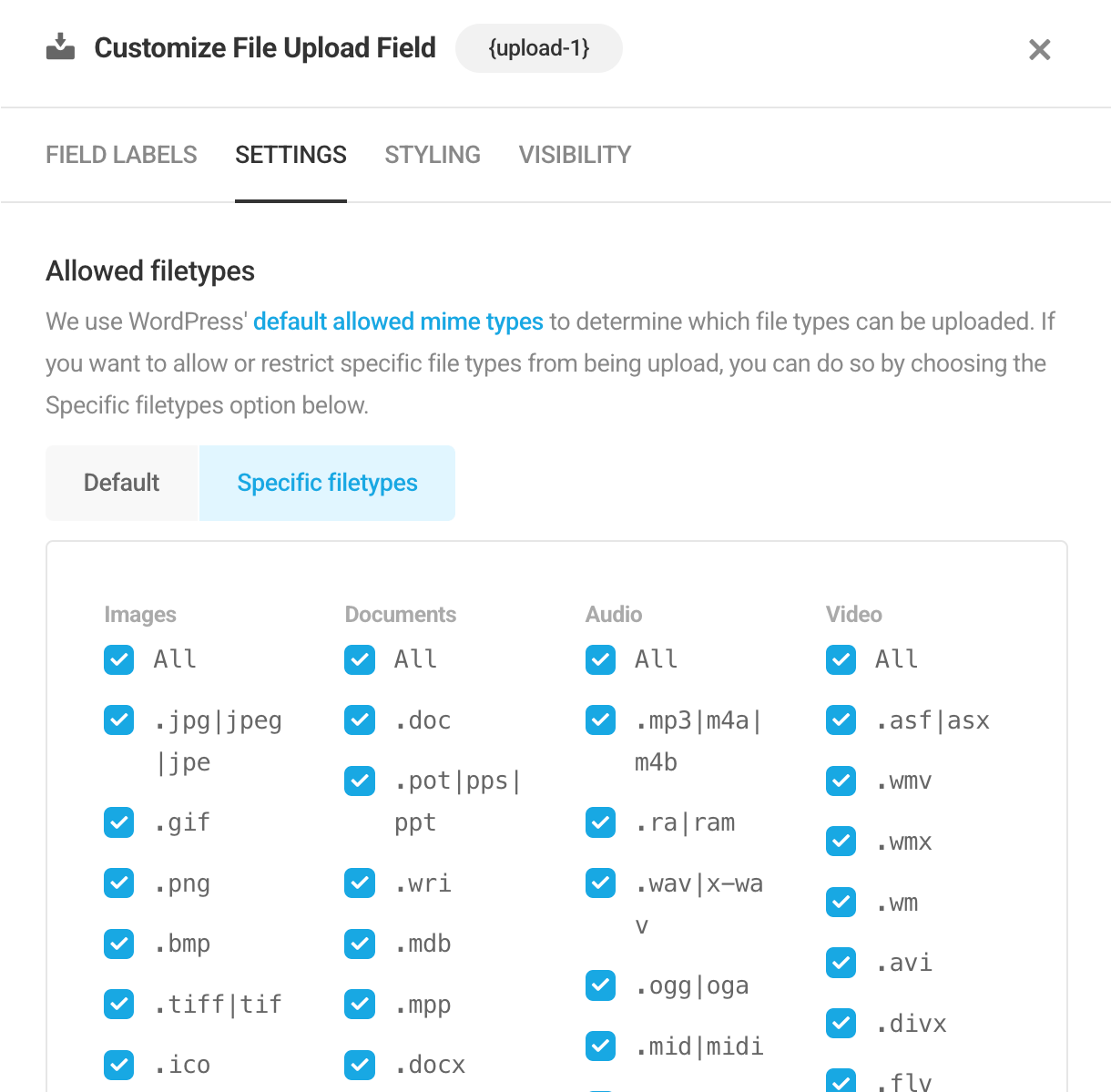Toggle the .docx checkbox
Image resolution: width=1111 pixels, height=1092 pixels.
pos(360,1065)
